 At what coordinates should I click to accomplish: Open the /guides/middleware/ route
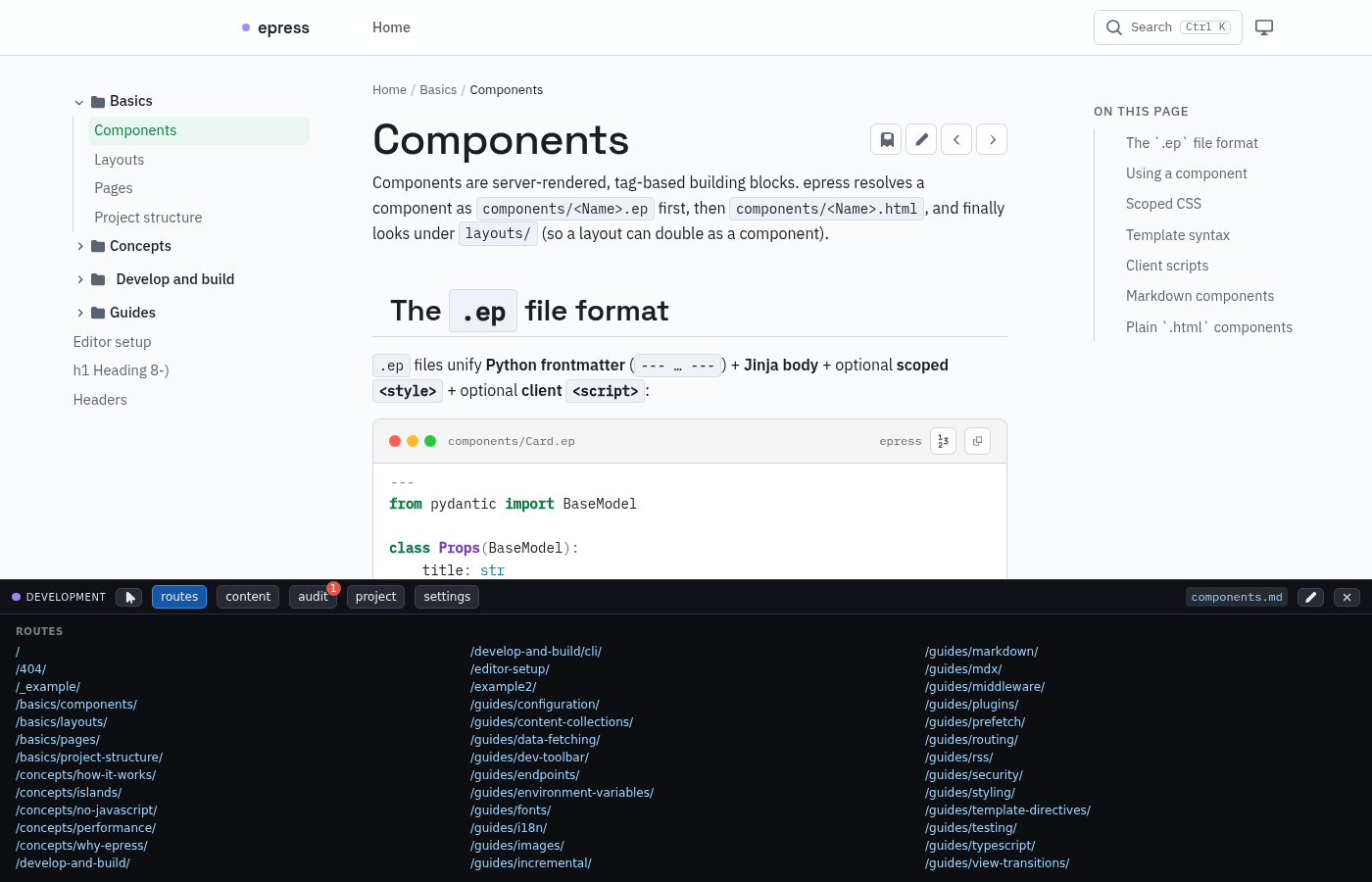point(985,687)
